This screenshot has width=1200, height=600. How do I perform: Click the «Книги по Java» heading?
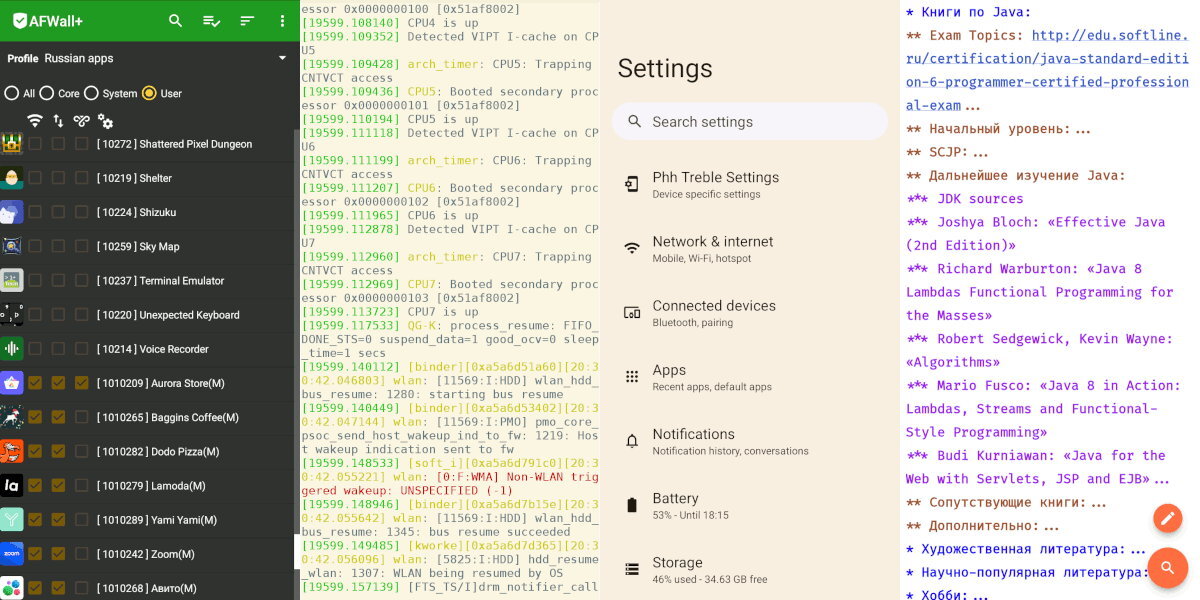[968, 12]
